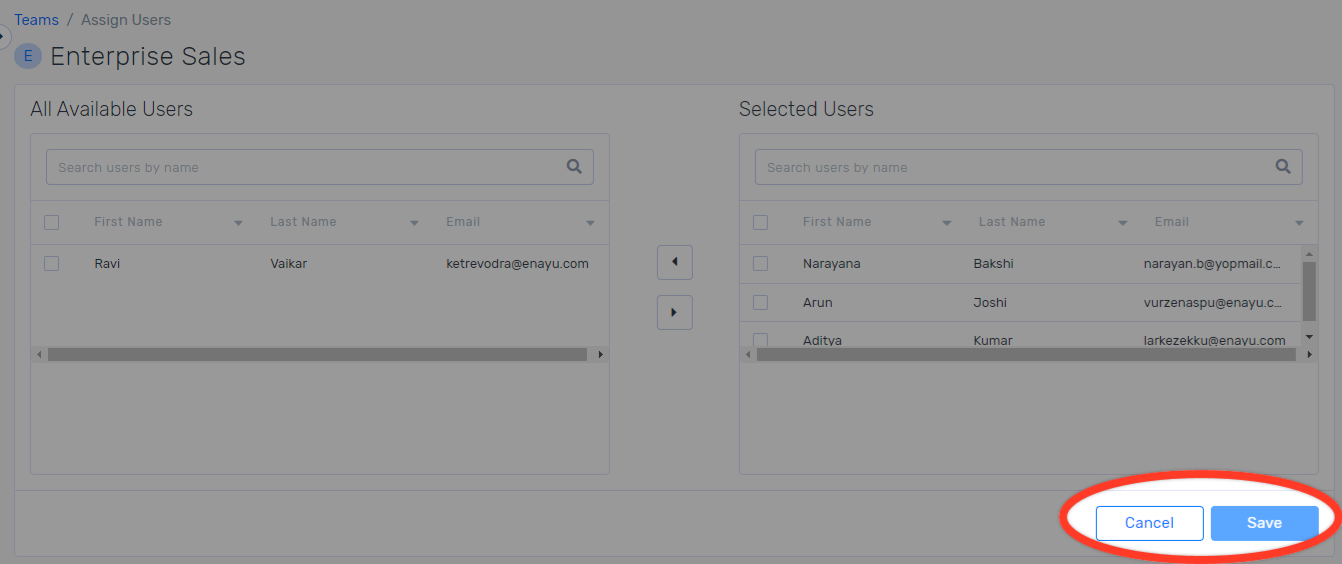Click vertical scrollbar thumb in Selected Users
Image resolution: width=1342 pixels, height=564 pixels.
(1310, 291)
